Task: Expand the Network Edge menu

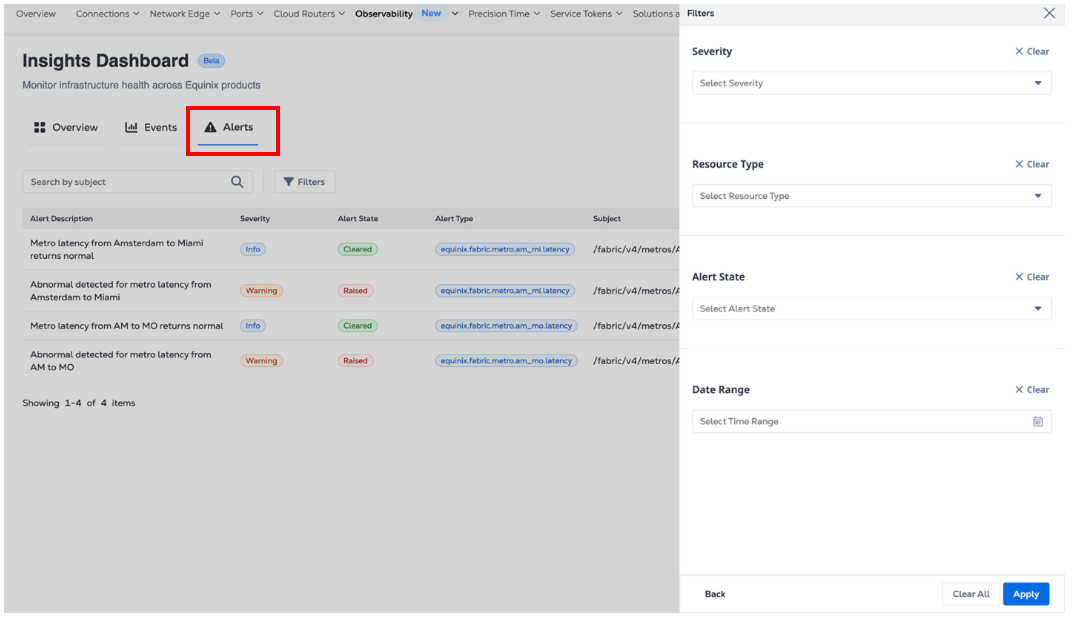Action: point(185,14)
